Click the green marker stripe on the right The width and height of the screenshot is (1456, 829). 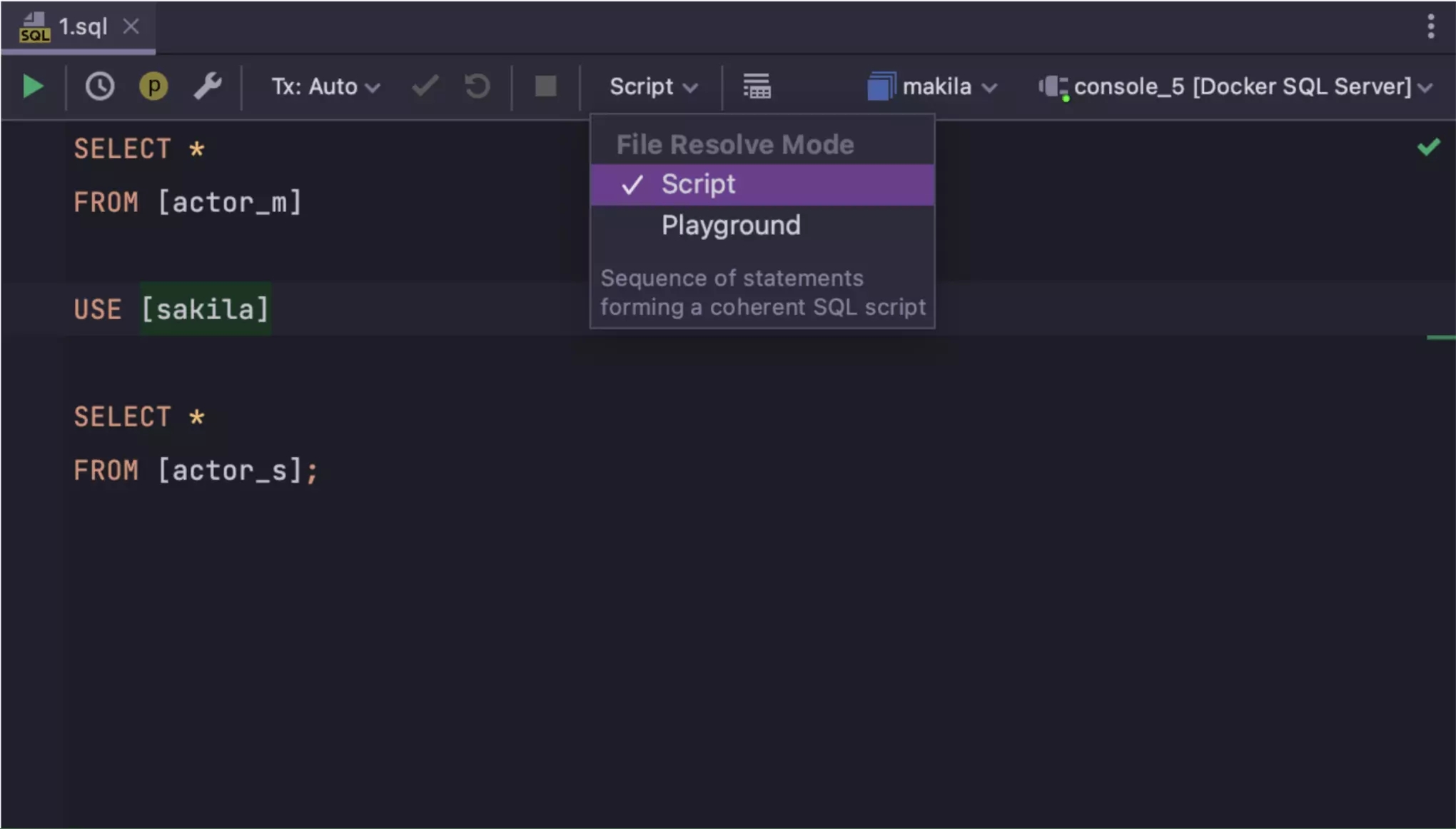point(1440,337)
